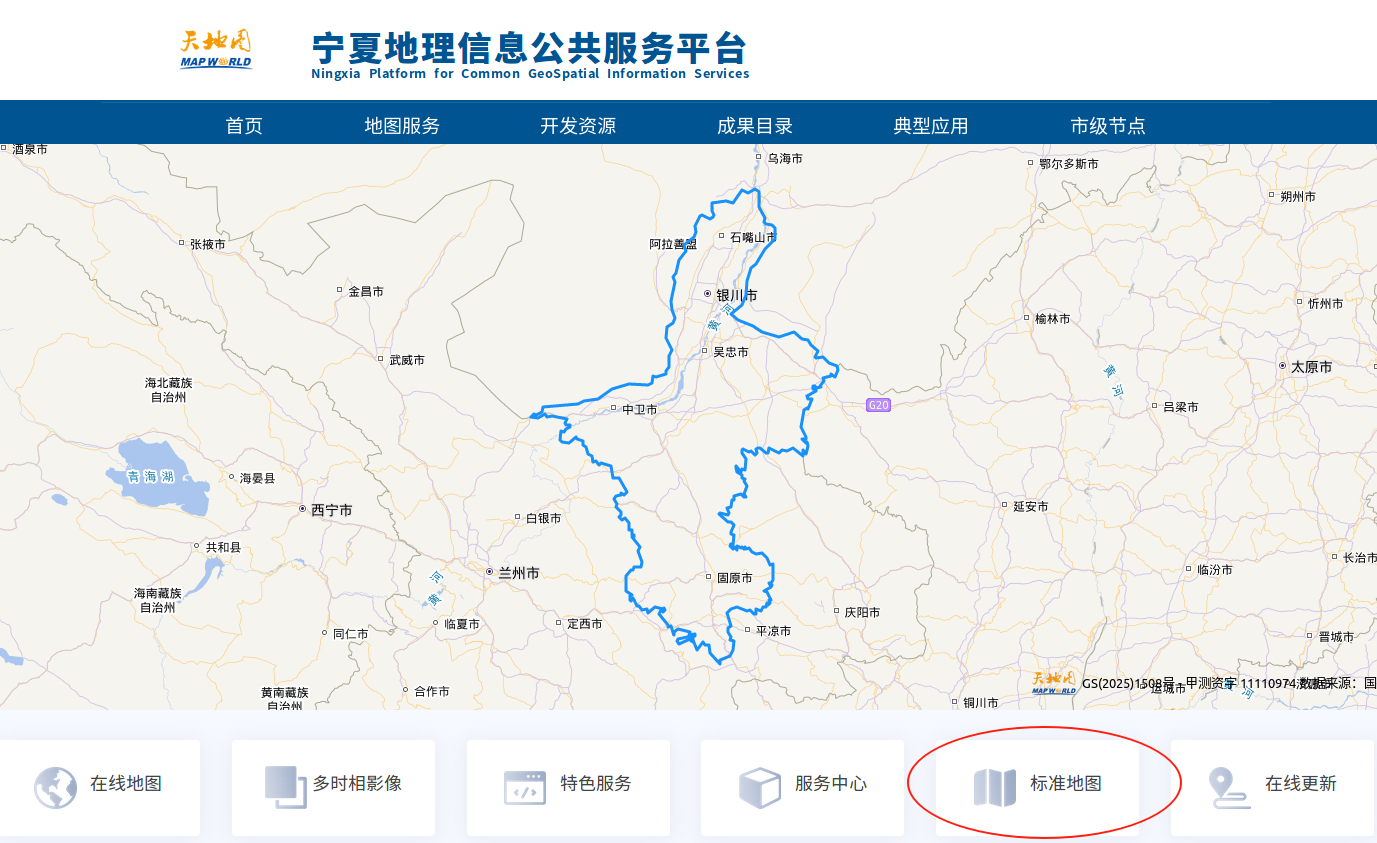The width and height of the screenshot is (1377, 843).
Task: Open the 在线地图 text link
Action: click(x=126, y=784)
